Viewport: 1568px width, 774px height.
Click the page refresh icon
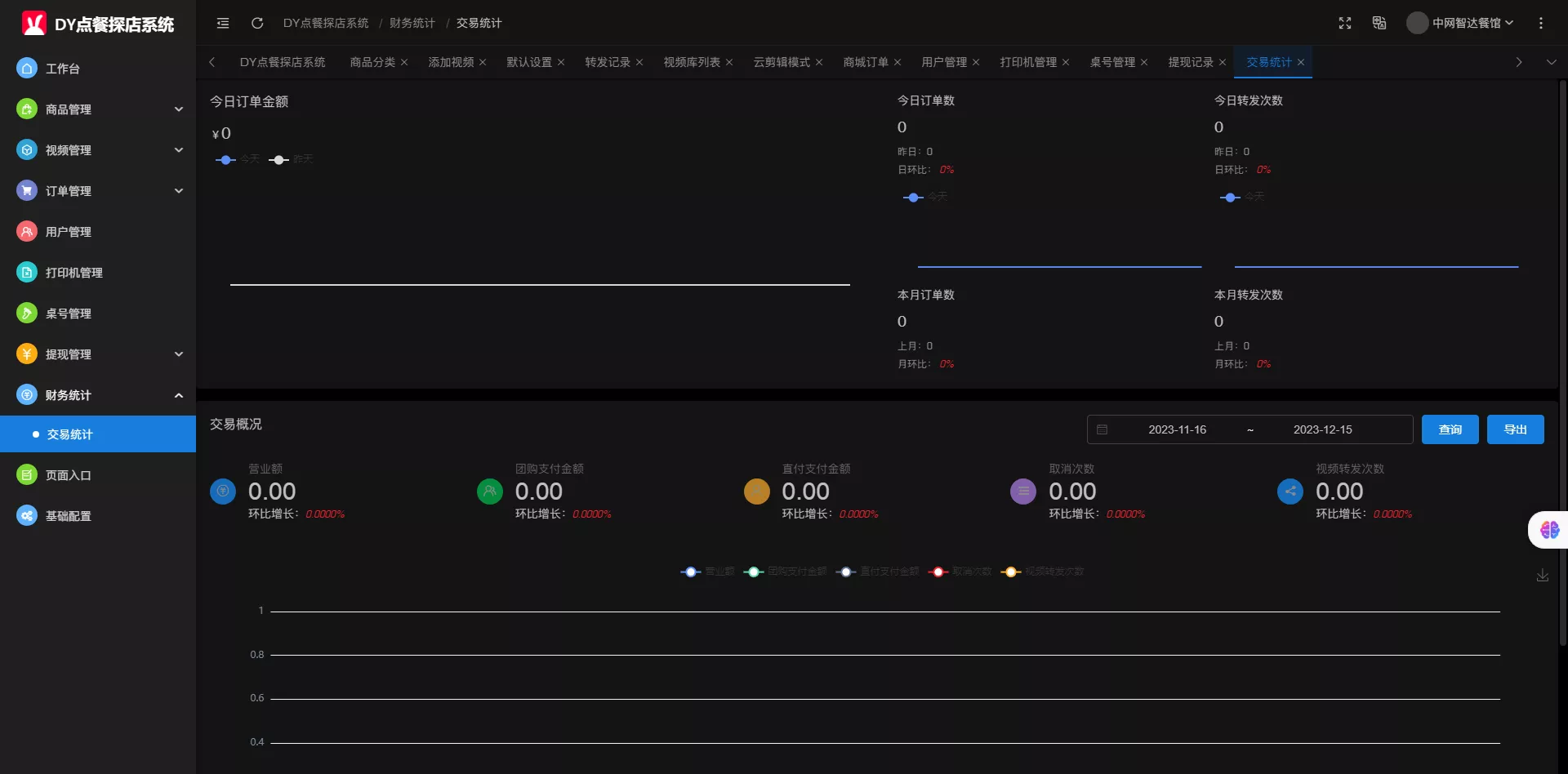pyautogui.click(x=257, y=23)
